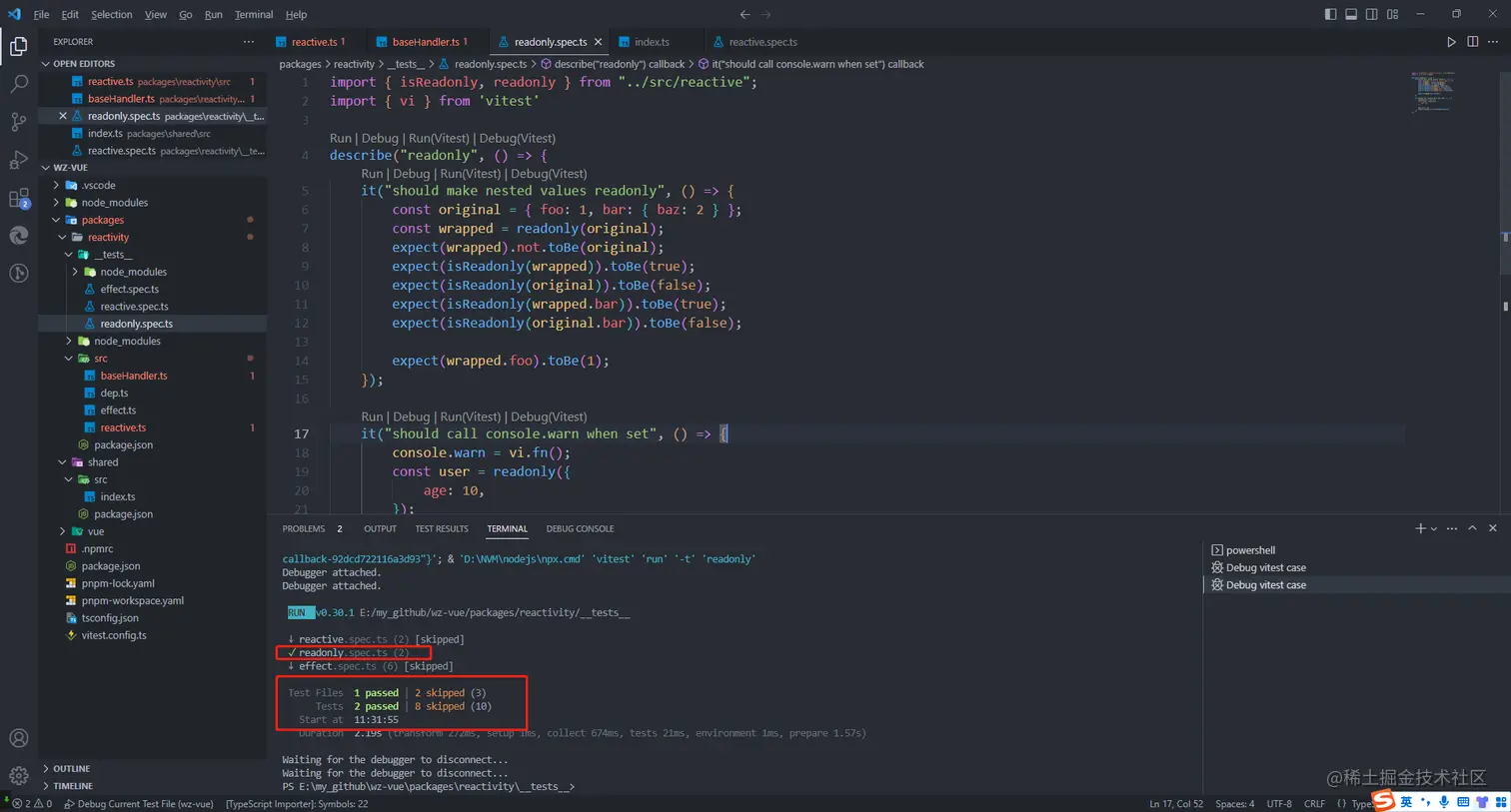
Task: Run the file with the editor play icon
Action: (x=1451, y=42)
